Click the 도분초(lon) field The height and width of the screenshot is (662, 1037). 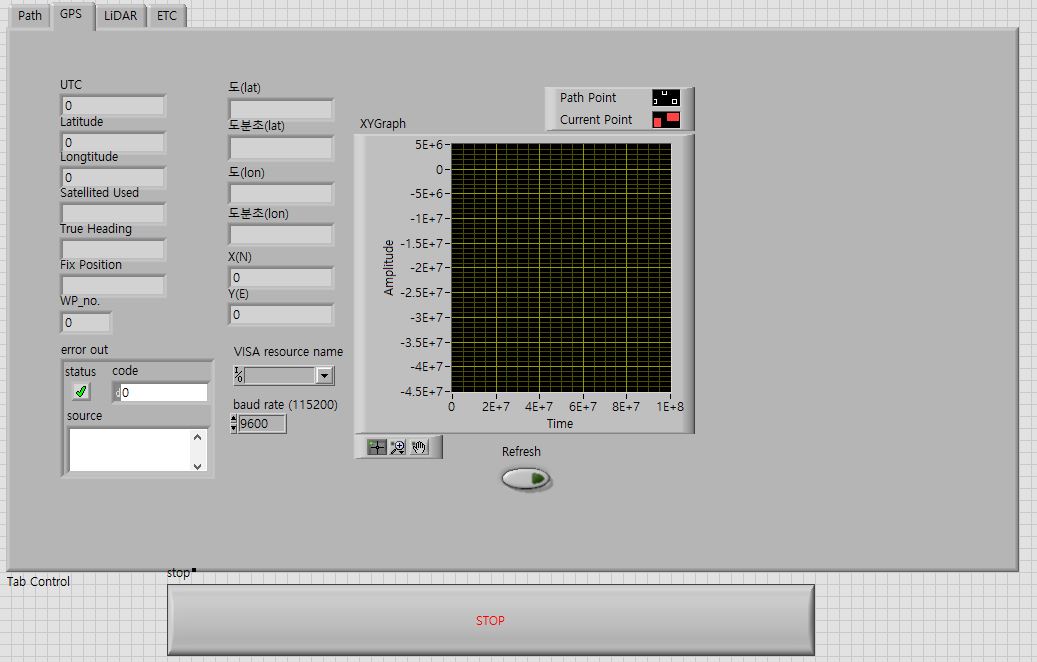(x=281, y=234)
